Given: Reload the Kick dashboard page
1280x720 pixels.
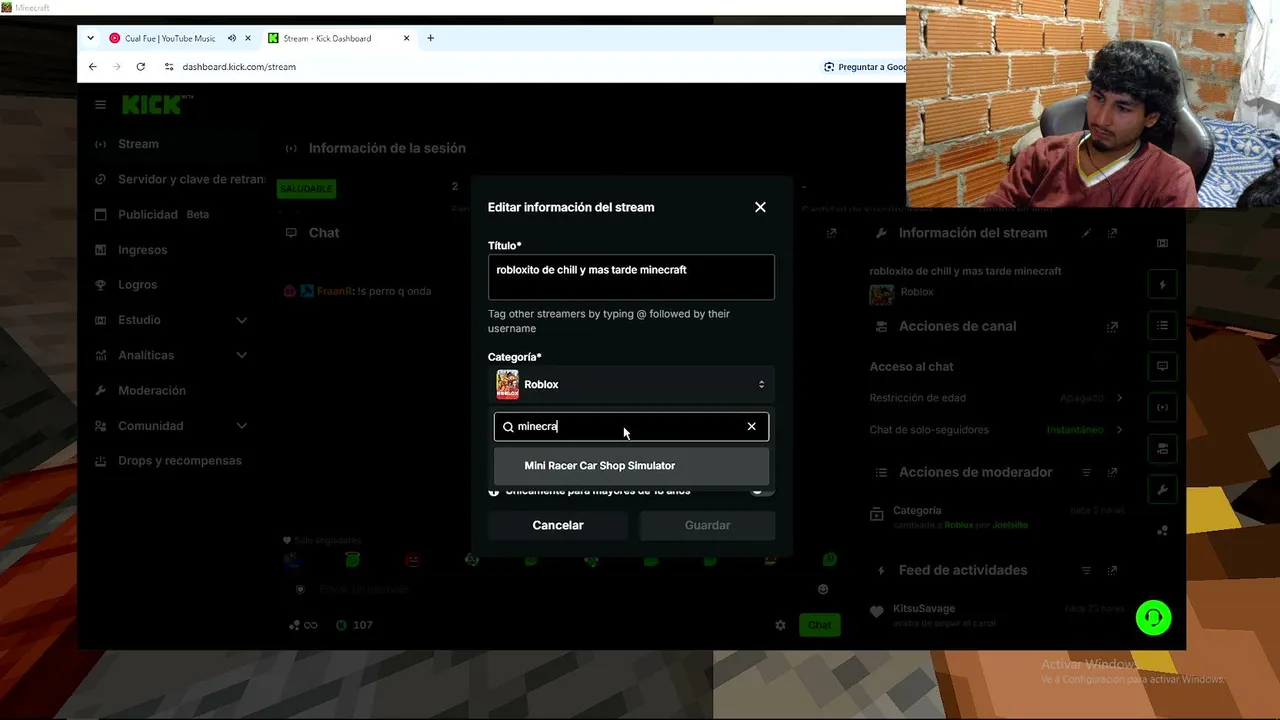Looking at the screenshot, I should pyautogui.click(x=141, y=67).
